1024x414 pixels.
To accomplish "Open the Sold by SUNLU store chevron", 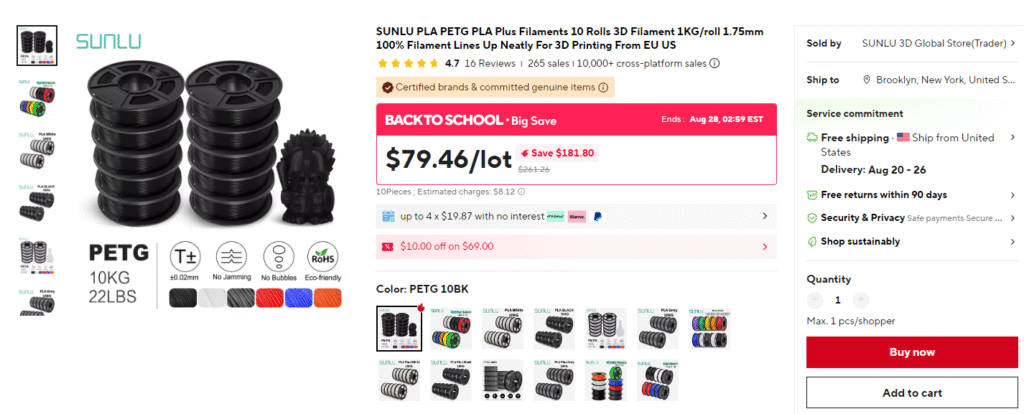I will click(x=1012, y=44).
